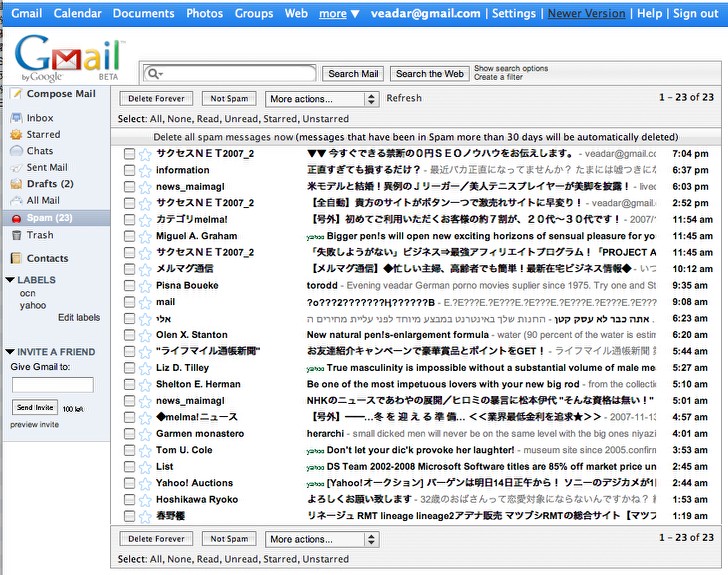Click the Give Gmail to email field

click(x=52, y=385)
